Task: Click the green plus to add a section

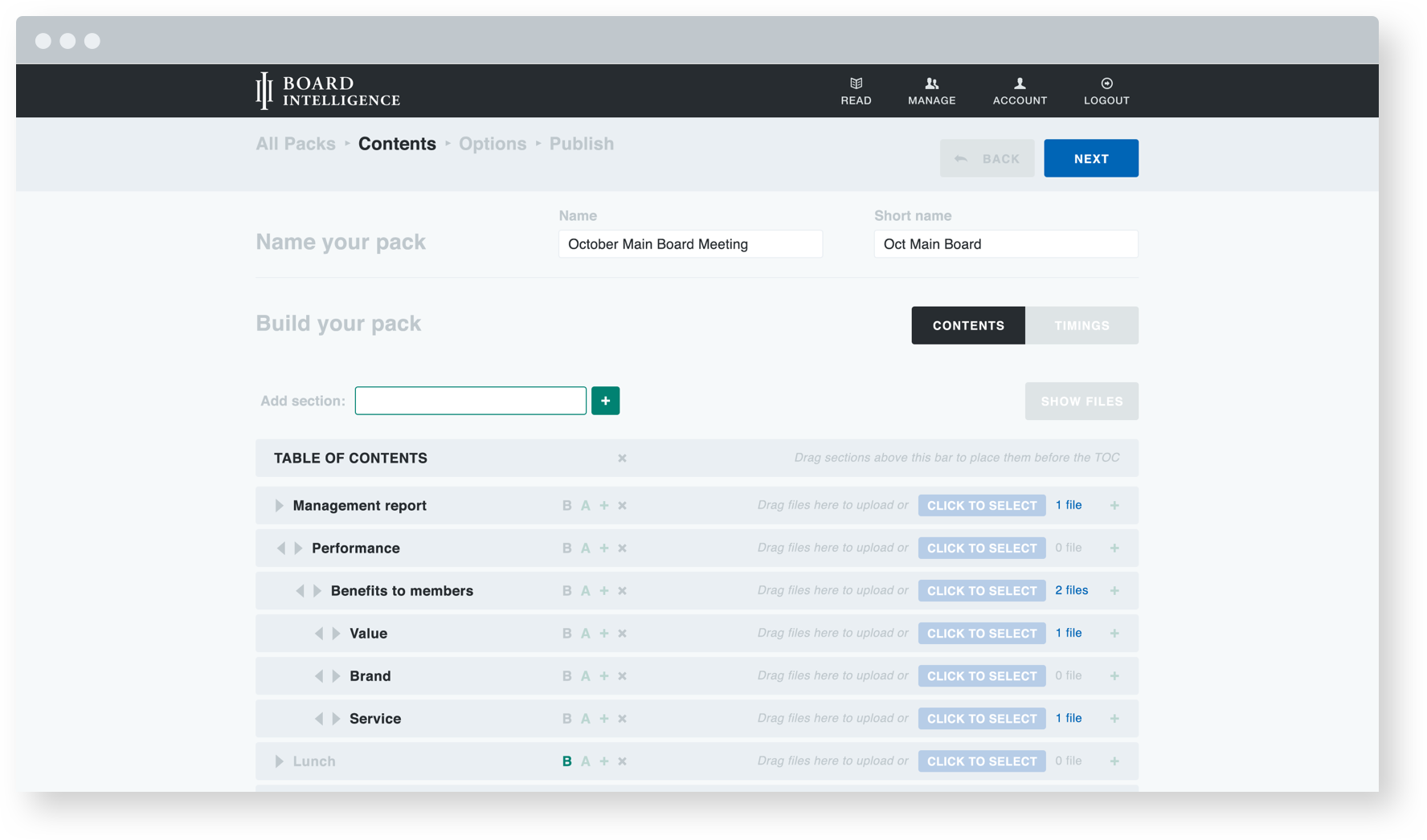Action: point(605,400)
